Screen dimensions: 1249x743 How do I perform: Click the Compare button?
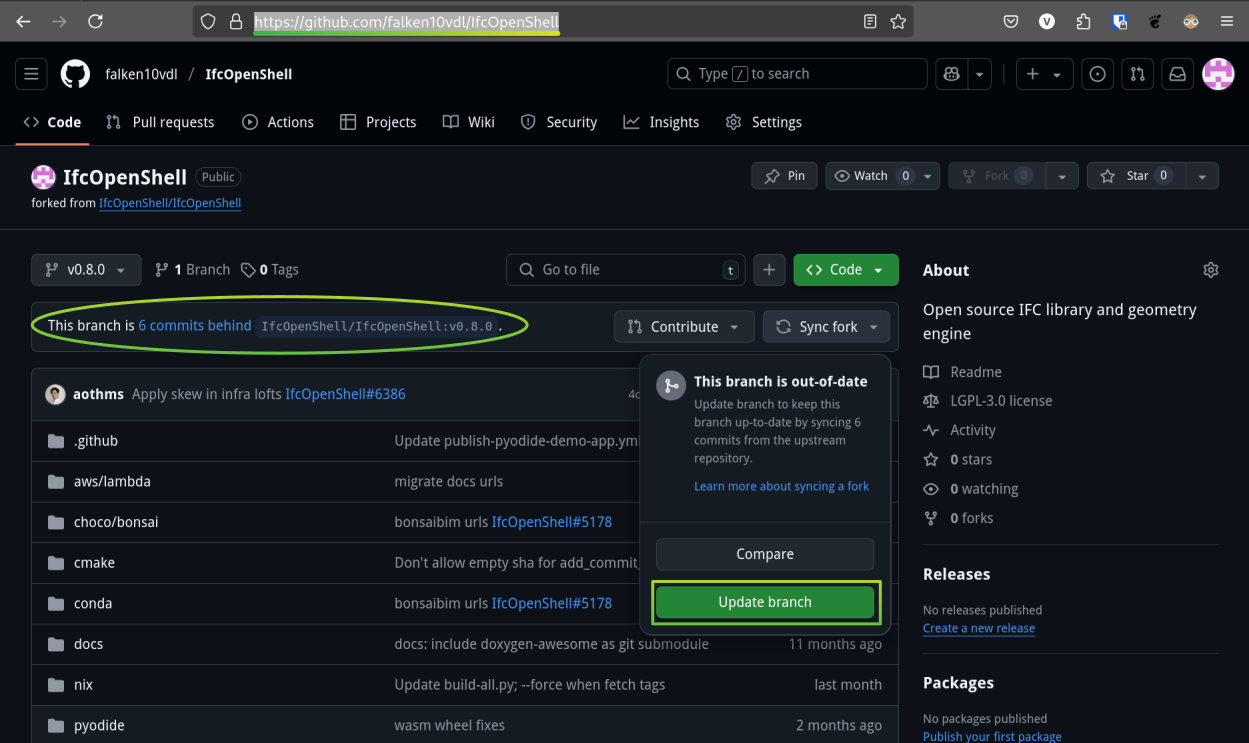pyautogui.click(x=765, y=554)
